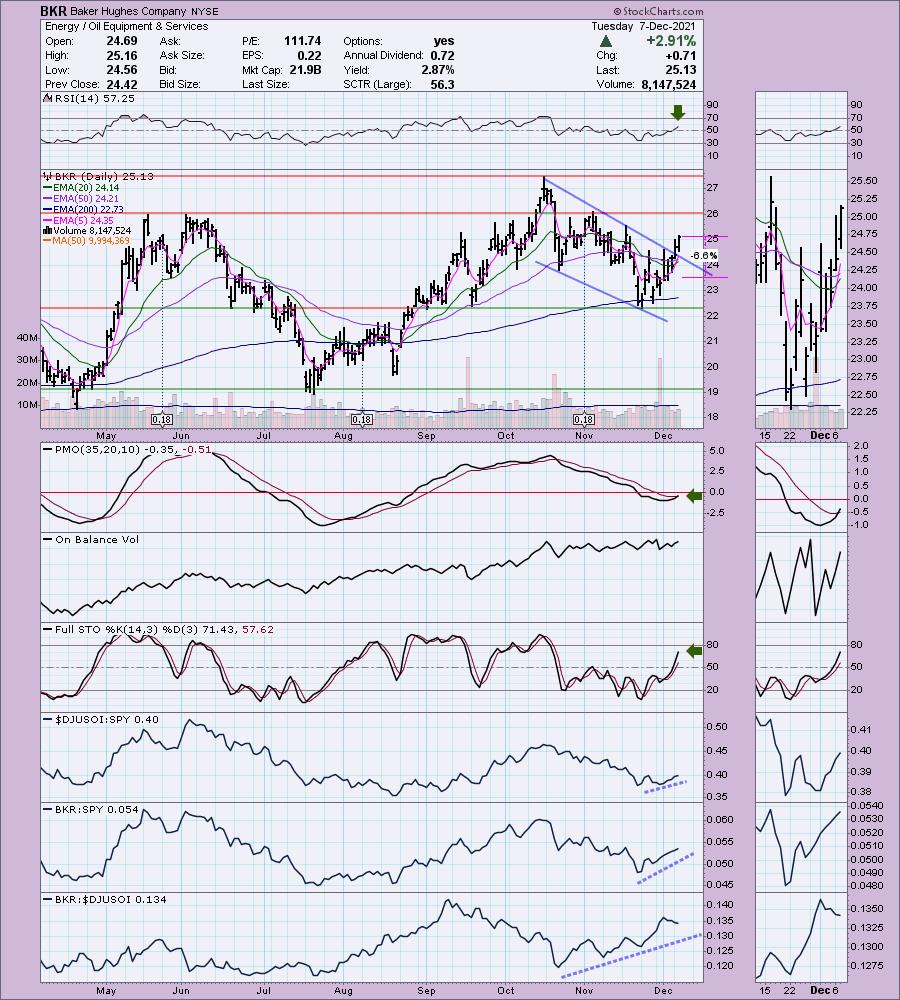The height and width of the screenshot is (1000, 900).
Task: Click the small icon beside RSI(14) label
Action: point(47,98)
